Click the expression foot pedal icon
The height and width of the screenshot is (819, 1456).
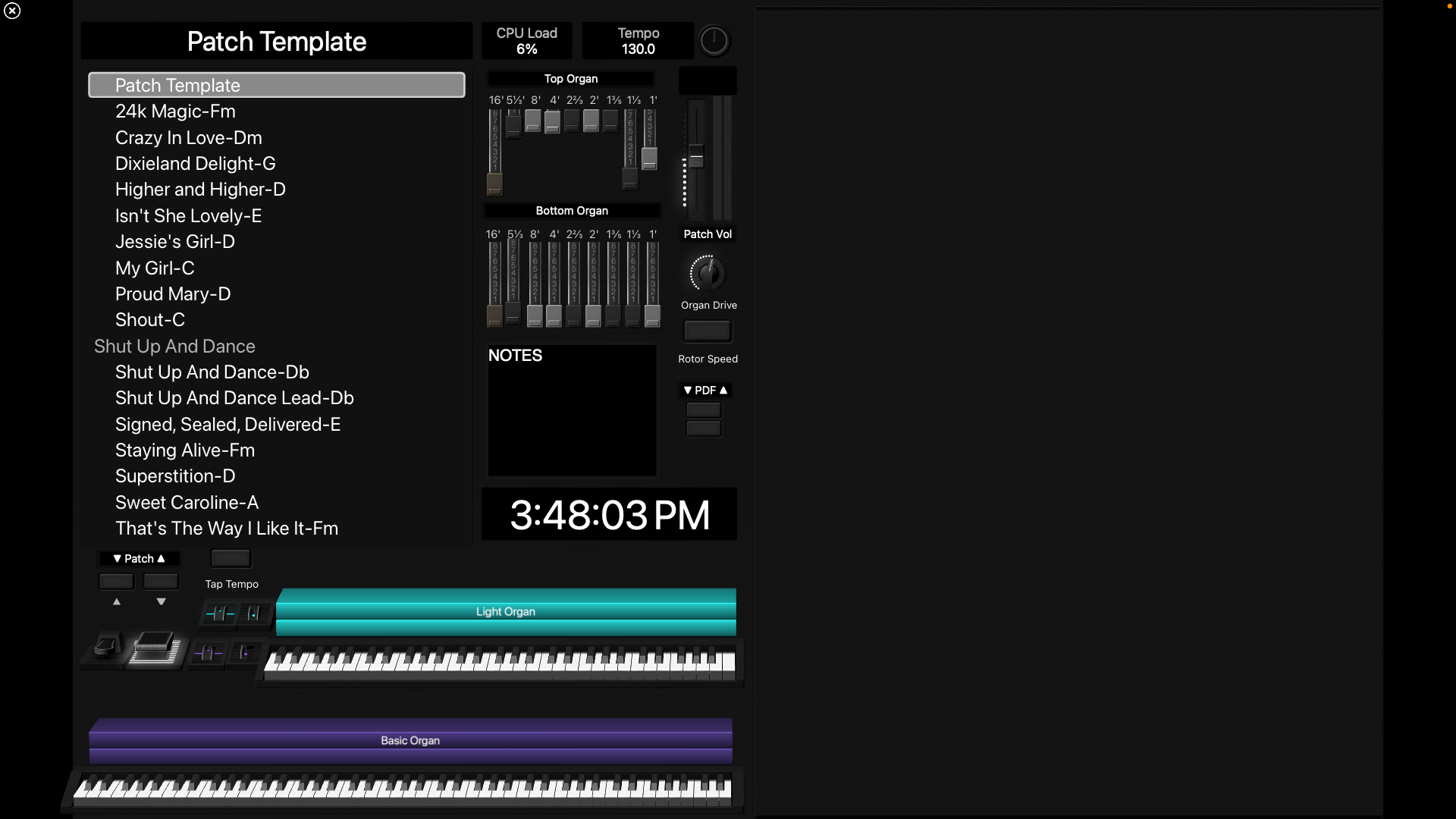[x=155, y=648]
